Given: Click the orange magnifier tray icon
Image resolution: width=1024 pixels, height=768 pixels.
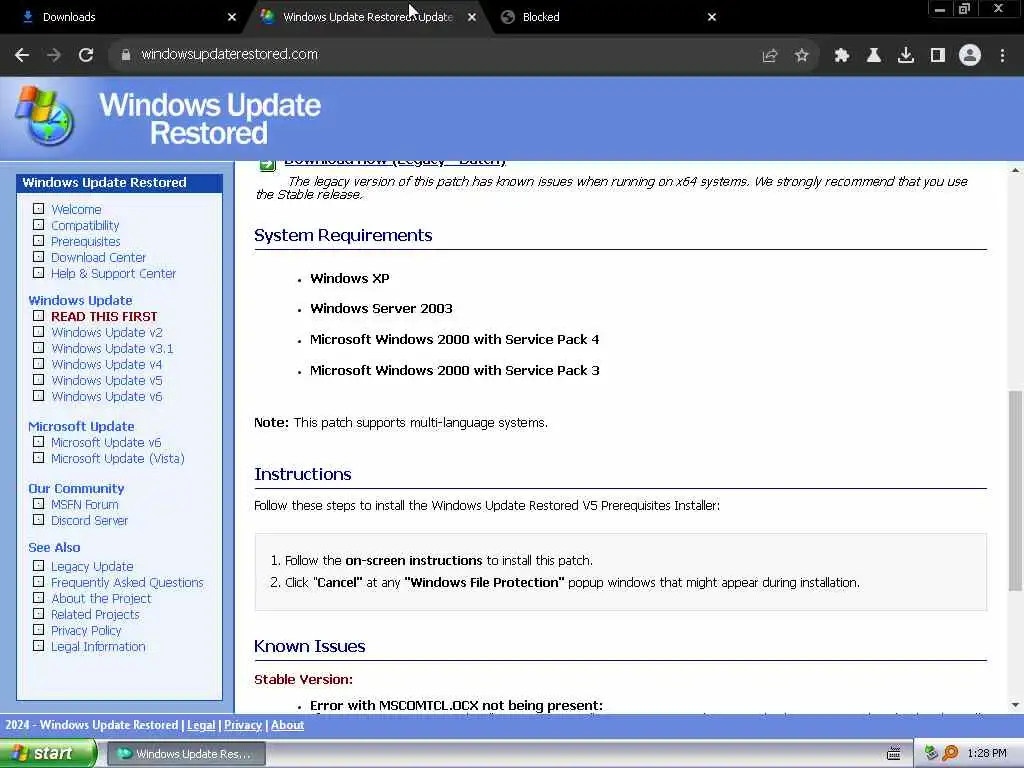Looking at the screenshot, I should pyautogui.click(x=951, y=754).
